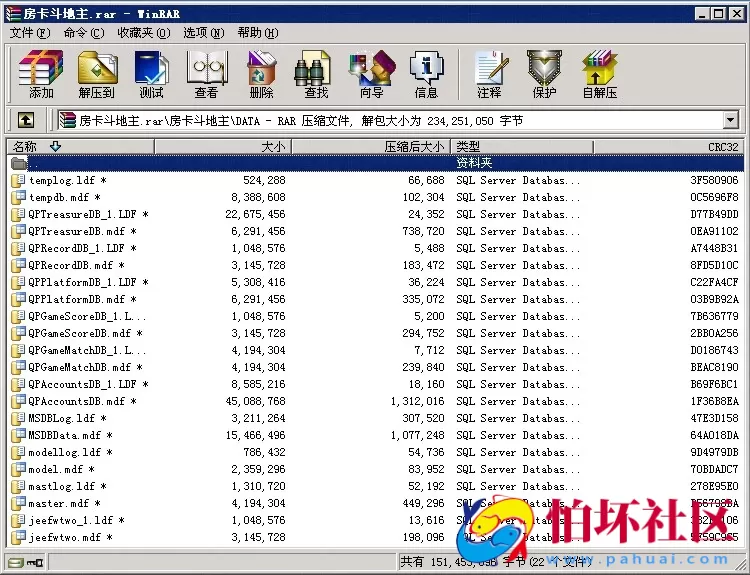Click CRC32 value BEAC8190
The image size is (750, 575).
click(714, 367)
